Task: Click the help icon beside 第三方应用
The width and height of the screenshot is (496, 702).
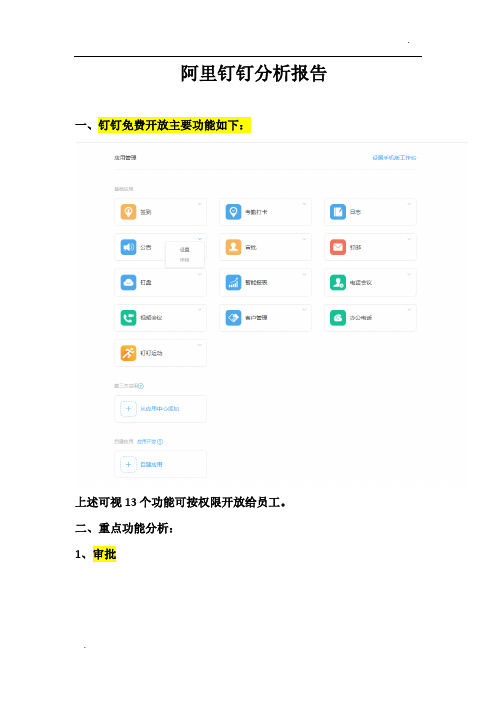Action: point(141,386)
